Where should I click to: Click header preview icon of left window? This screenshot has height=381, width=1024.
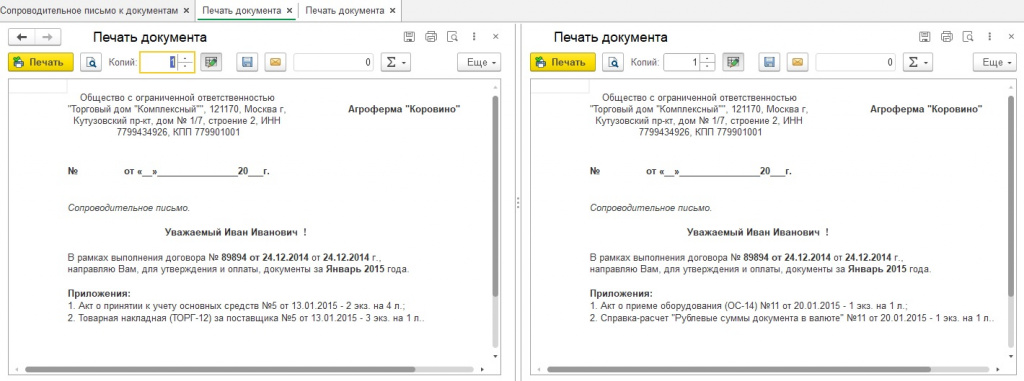[x=453, y=37]
